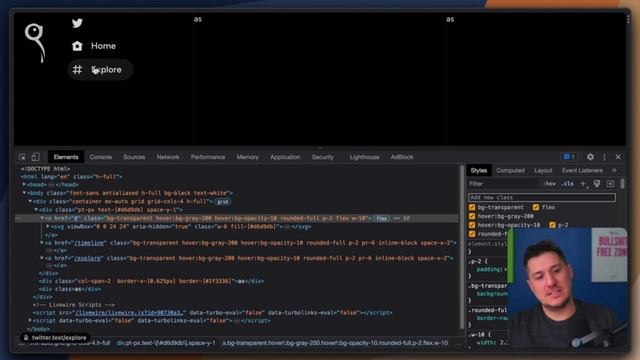Click the grid badge on container div

click(x=222, y=202)
